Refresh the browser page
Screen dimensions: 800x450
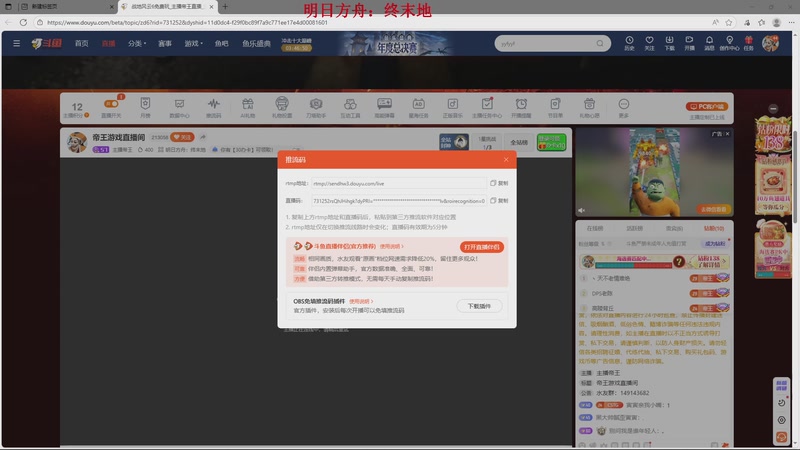[x=23, y=22]
